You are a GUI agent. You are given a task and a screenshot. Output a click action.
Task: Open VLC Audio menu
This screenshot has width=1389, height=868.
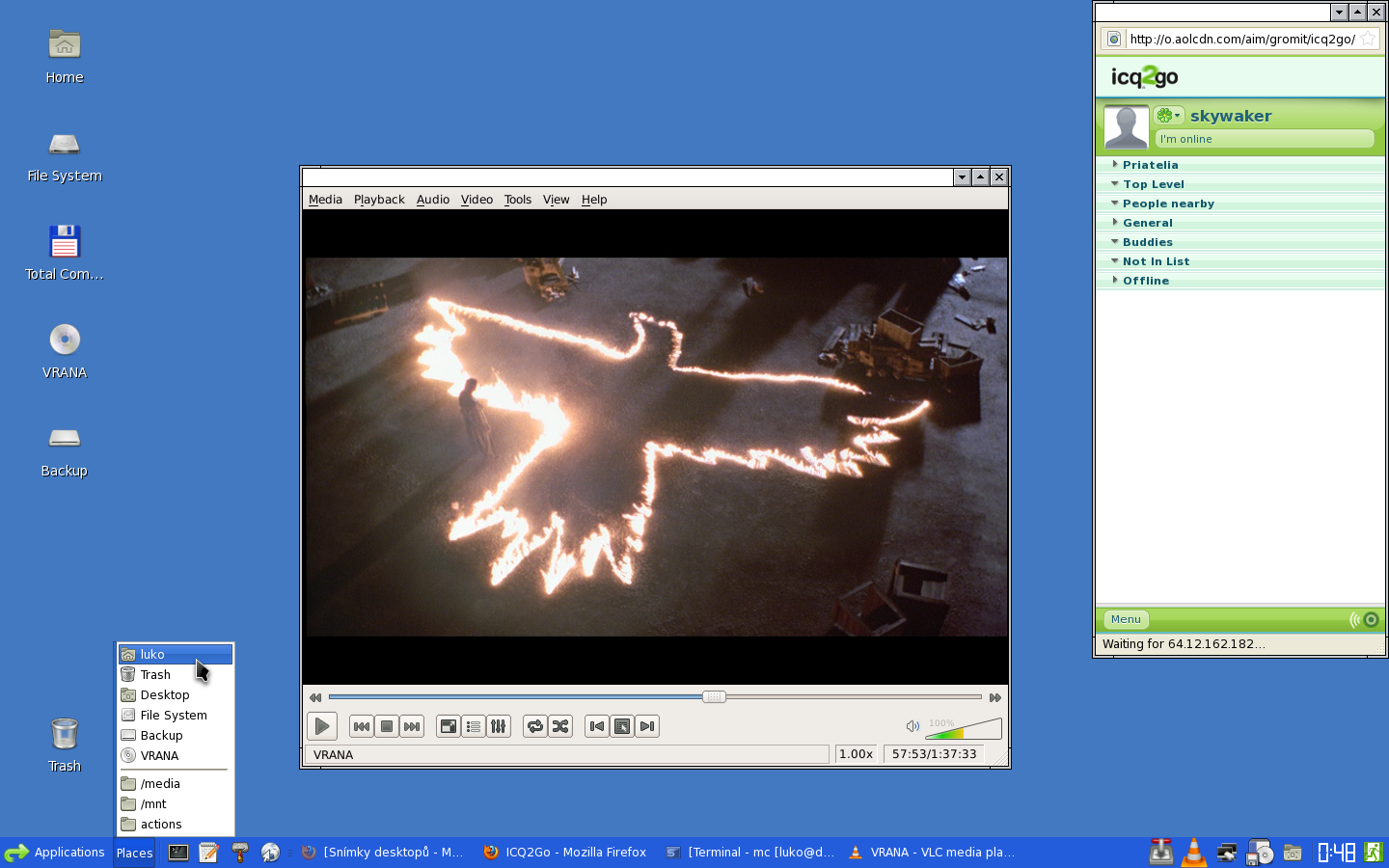coord(433,200)
